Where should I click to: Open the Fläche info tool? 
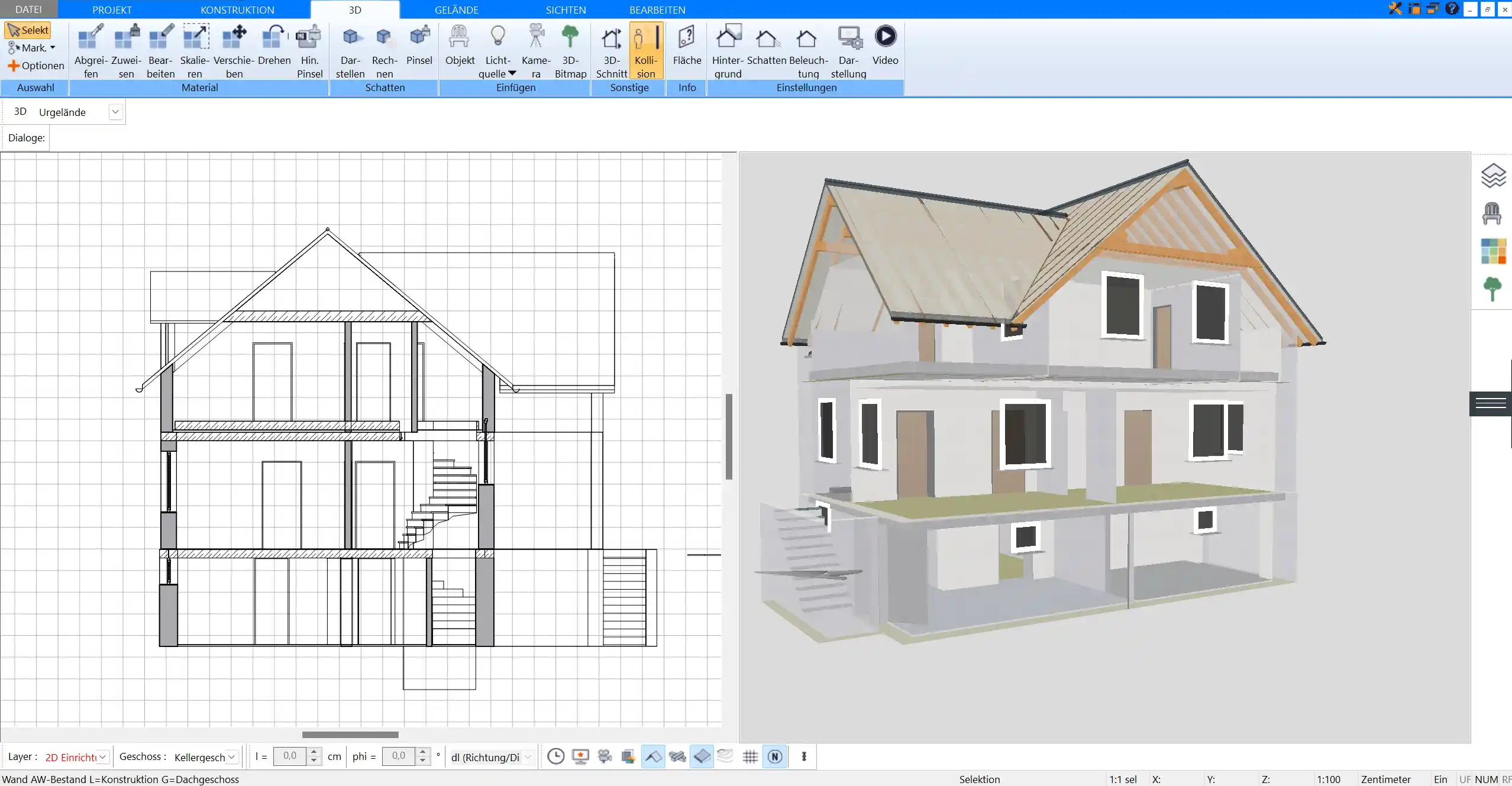pos(687,45)
